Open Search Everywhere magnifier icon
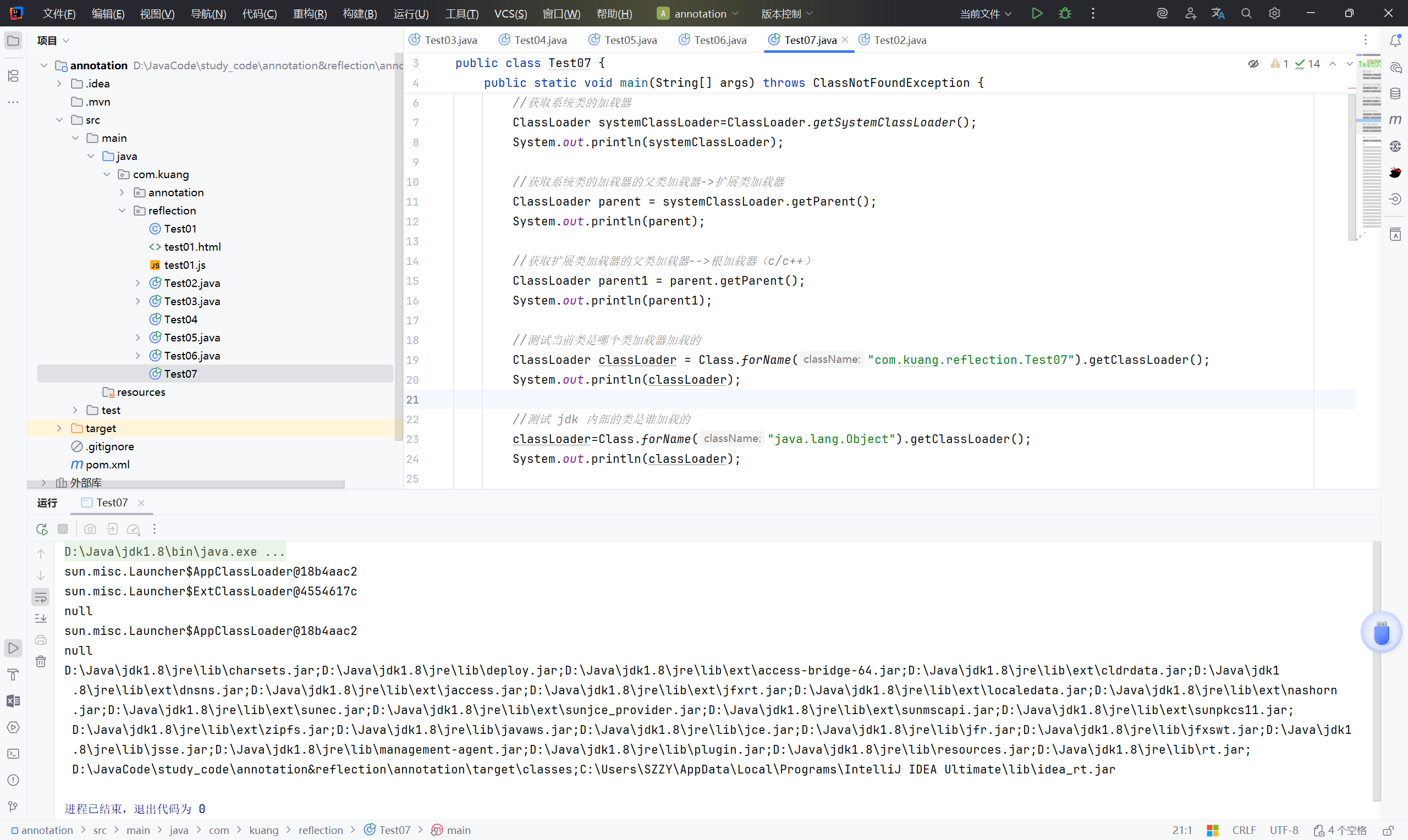This screenshot has height=840, width=1408. pos(1246,13)
